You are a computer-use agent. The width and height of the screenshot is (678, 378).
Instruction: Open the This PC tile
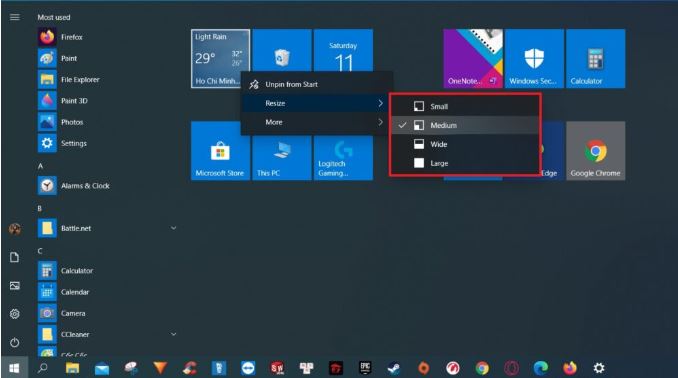click(x=282, y=158)
